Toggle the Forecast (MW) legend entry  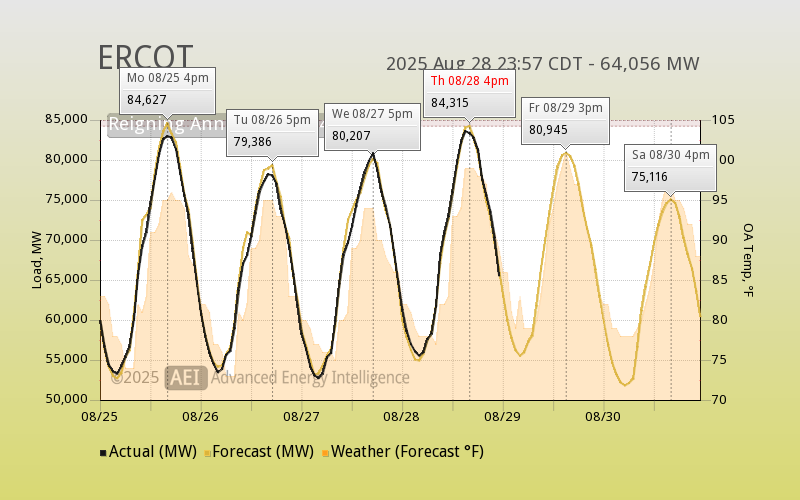259,452
